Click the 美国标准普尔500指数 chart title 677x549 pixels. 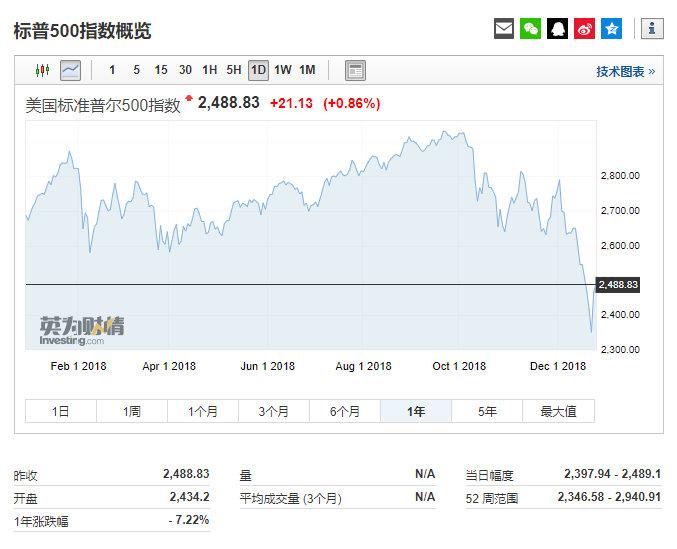coord(103,105)
